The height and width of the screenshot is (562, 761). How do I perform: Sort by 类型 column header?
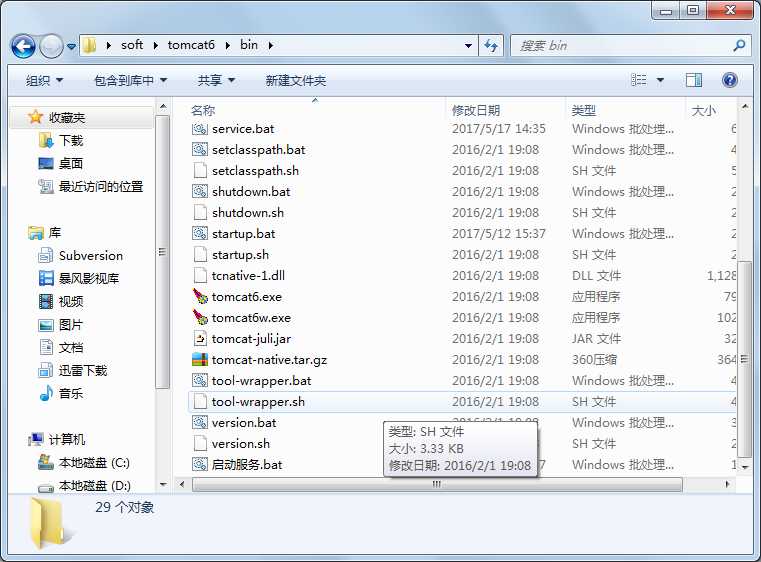pyautogui.click(x=584, y=111)
